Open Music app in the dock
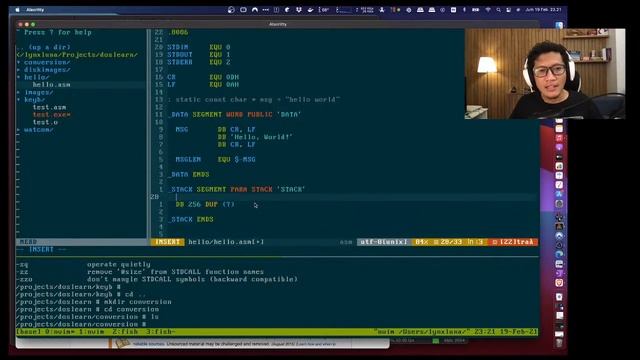 [x=559, y=138]
